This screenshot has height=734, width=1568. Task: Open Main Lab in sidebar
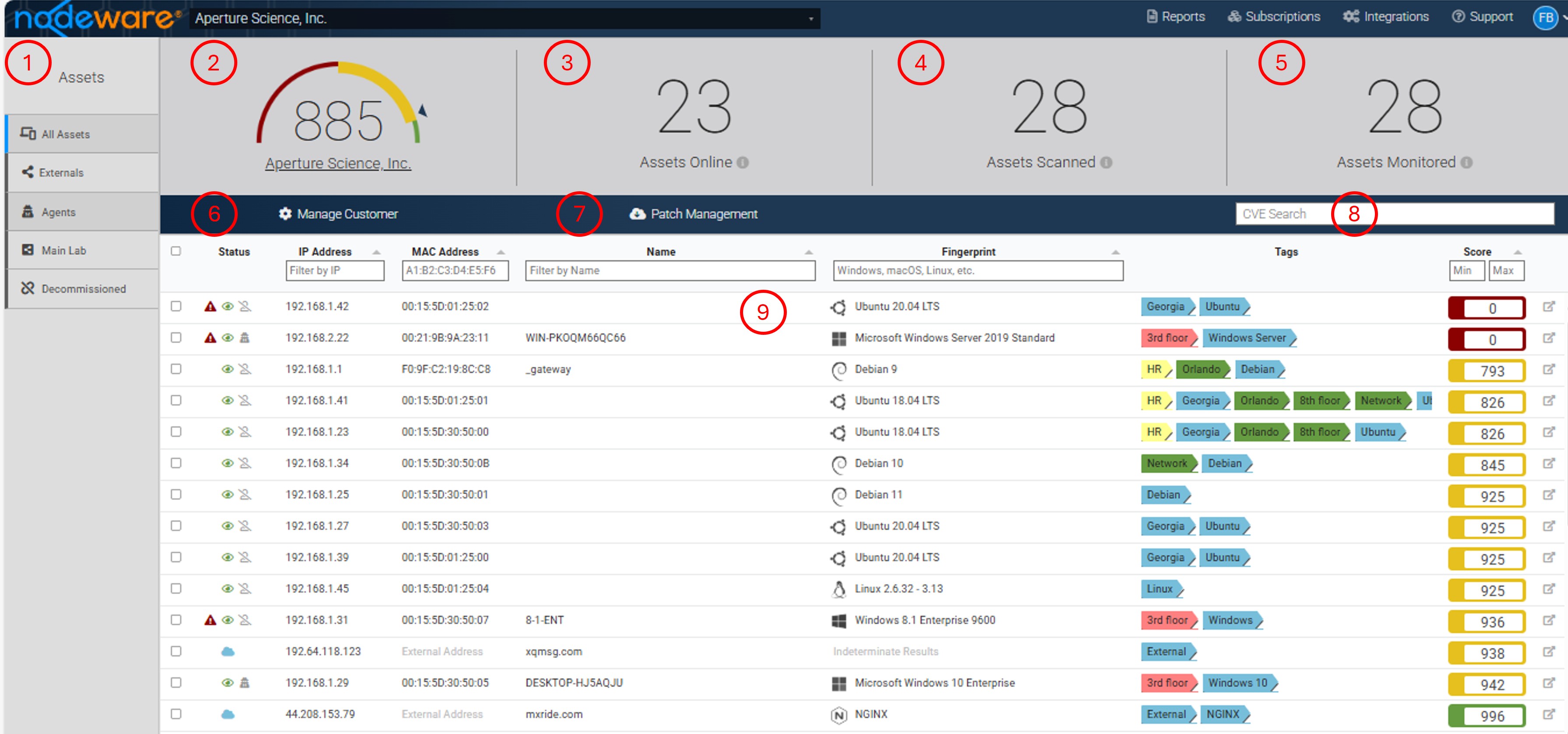(x=82, y=250)
